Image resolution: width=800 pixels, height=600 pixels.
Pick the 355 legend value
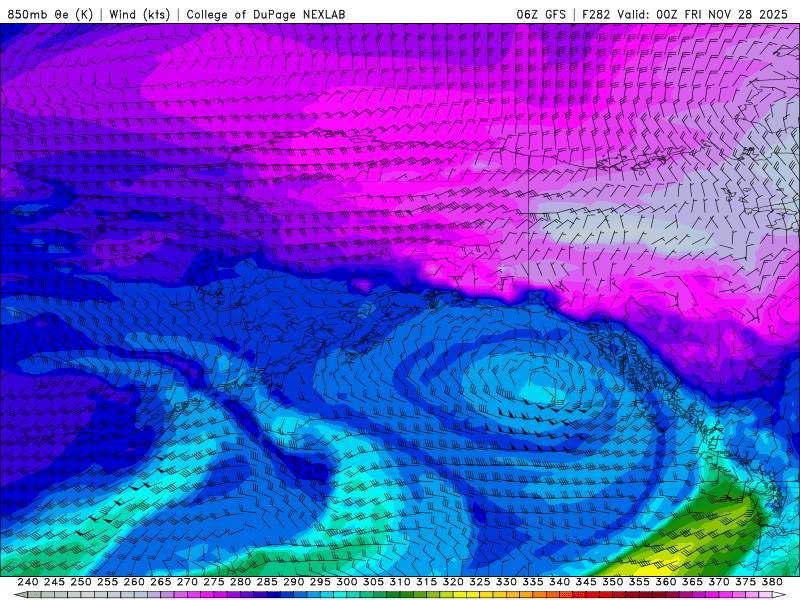point(639,582)
